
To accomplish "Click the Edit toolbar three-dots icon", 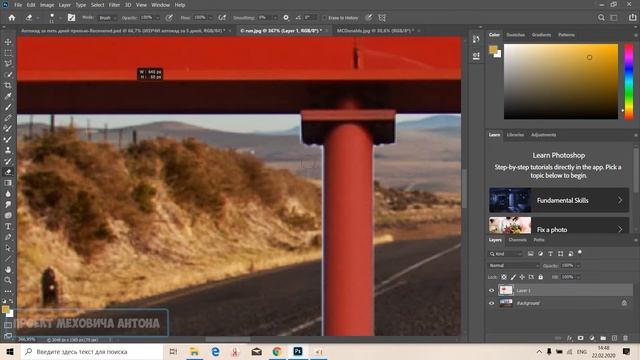I will (8, 291).
